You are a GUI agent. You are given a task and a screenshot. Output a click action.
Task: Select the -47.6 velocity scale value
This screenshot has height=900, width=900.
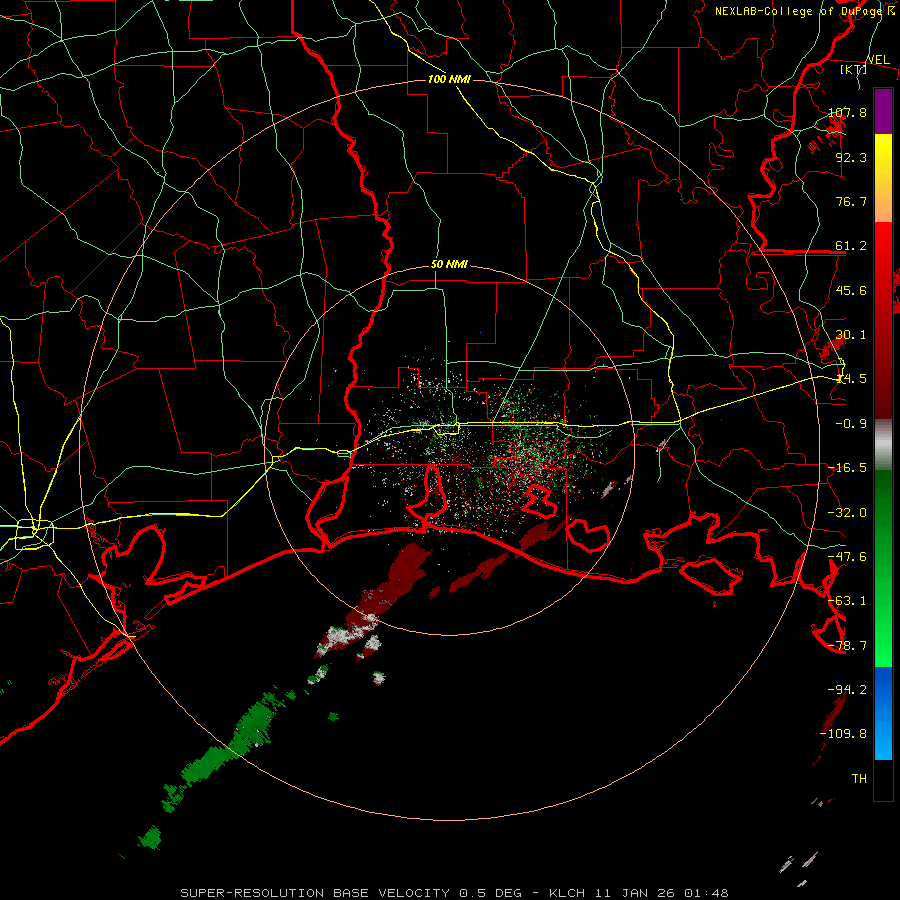click(x=848, y=557)
